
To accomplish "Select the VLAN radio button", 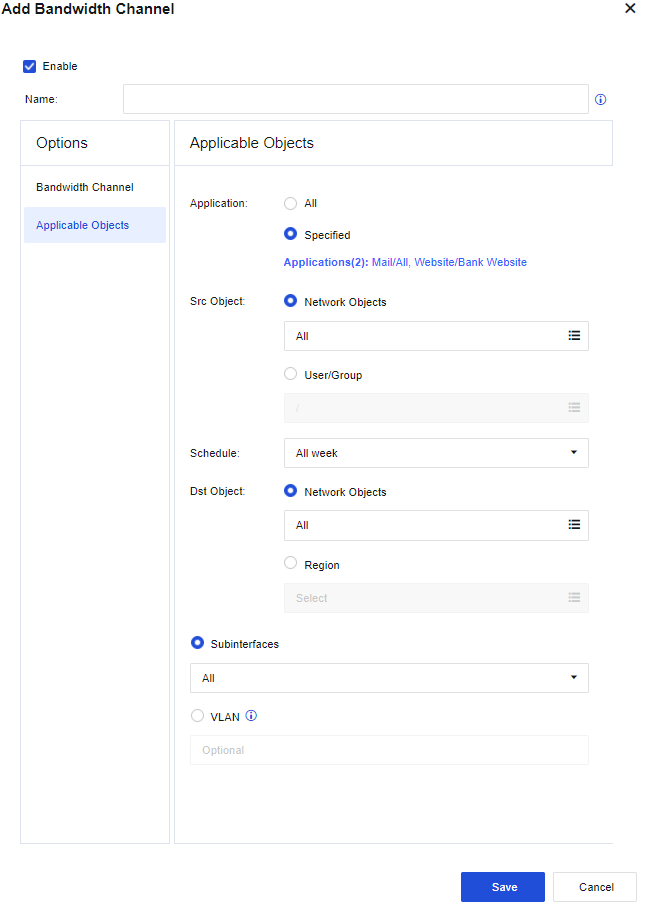I will [x=197, y=716].
